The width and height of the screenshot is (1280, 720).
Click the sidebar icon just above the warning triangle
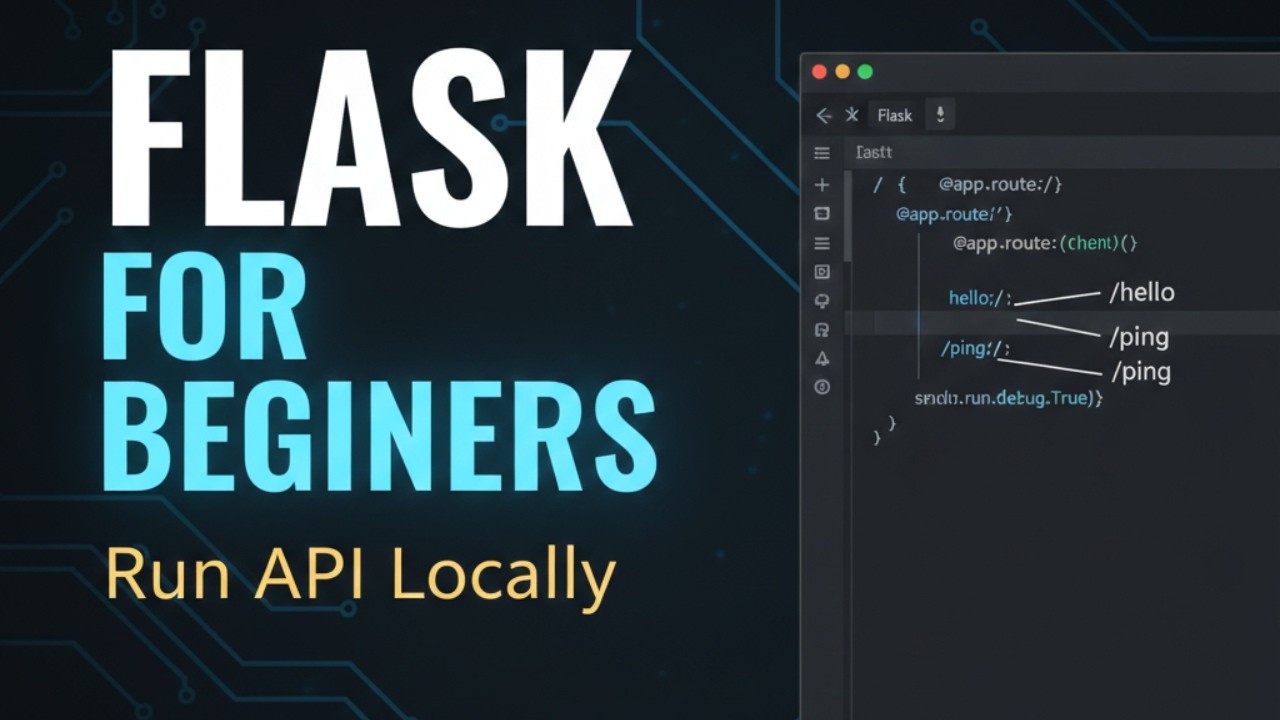pos(822,329)
